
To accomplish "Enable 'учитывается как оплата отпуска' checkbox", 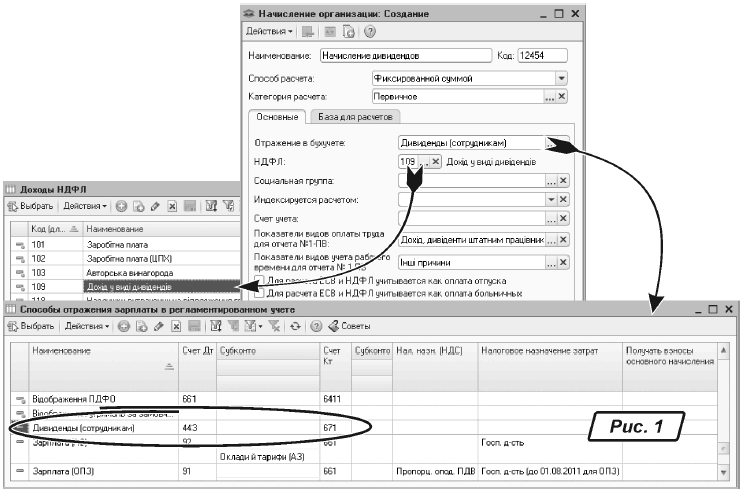I will pyautogui.click(x=259, y=282).
